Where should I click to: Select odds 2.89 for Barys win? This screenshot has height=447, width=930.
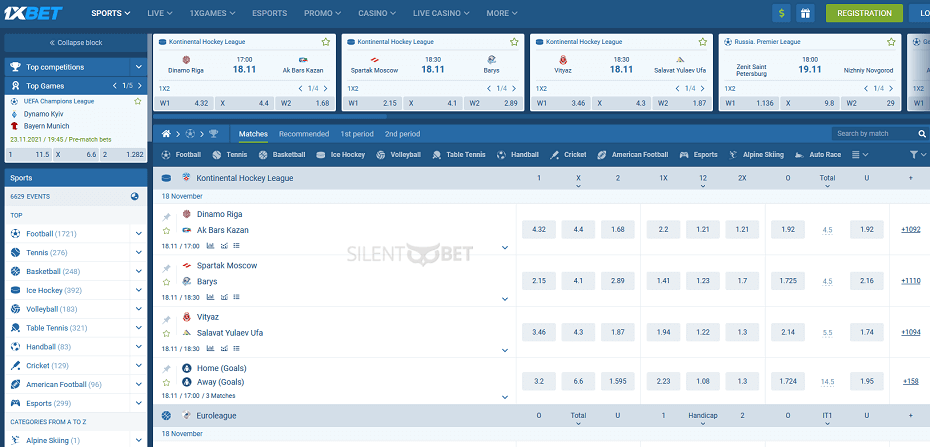[617, 281]
